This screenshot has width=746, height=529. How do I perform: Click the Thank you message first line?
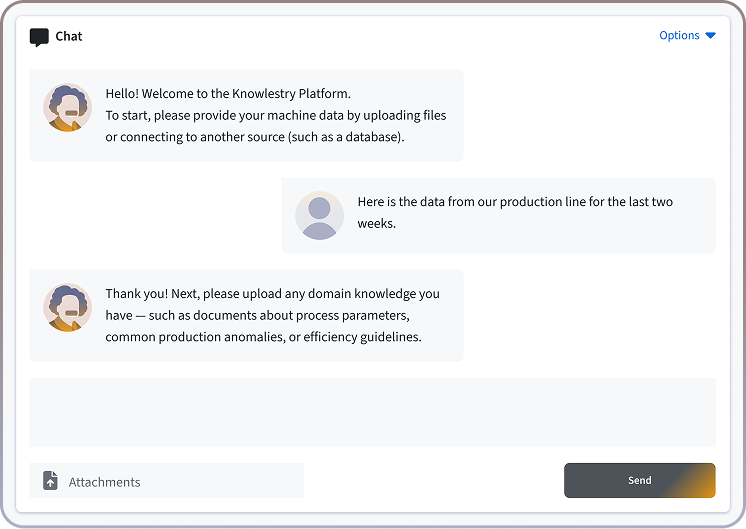point(272,294)
